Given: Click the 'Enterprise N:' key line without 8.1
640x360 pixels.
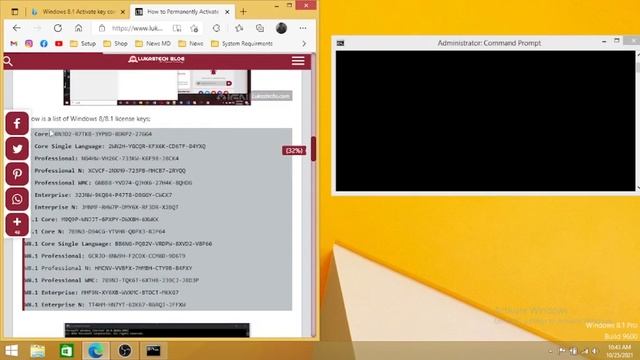Looking at the screenshot, I should [x=107, y=207].
